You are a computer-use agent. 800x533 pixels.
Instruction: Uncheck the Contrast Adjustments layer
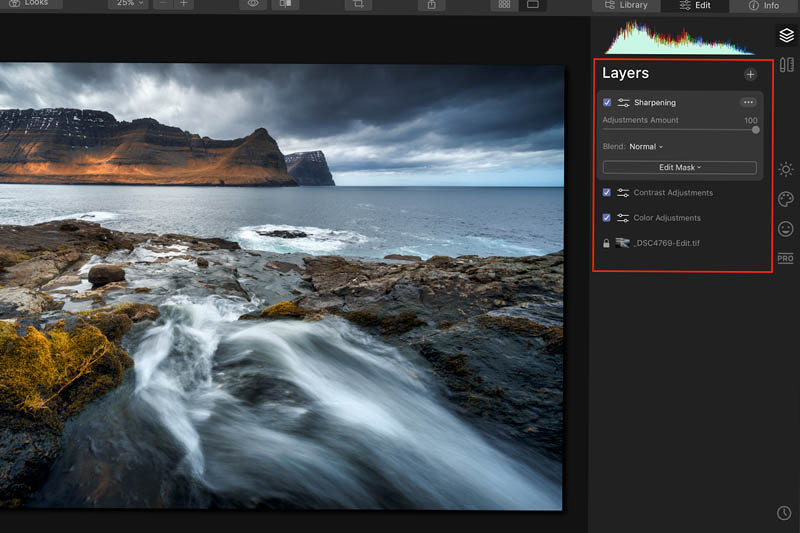(607, 192)
